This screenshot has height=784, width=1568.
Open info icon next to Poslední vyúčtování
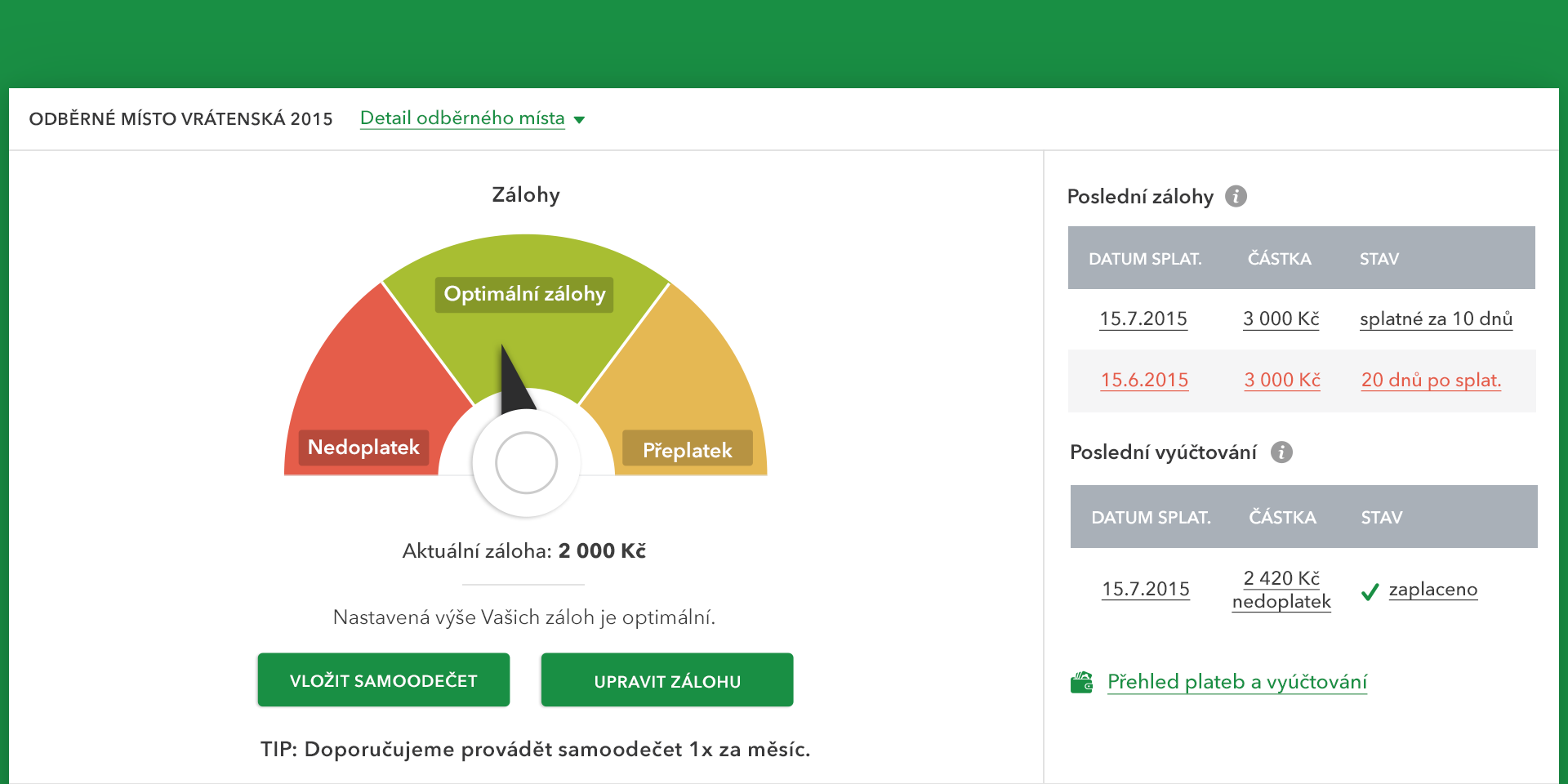pos(1281,452)
